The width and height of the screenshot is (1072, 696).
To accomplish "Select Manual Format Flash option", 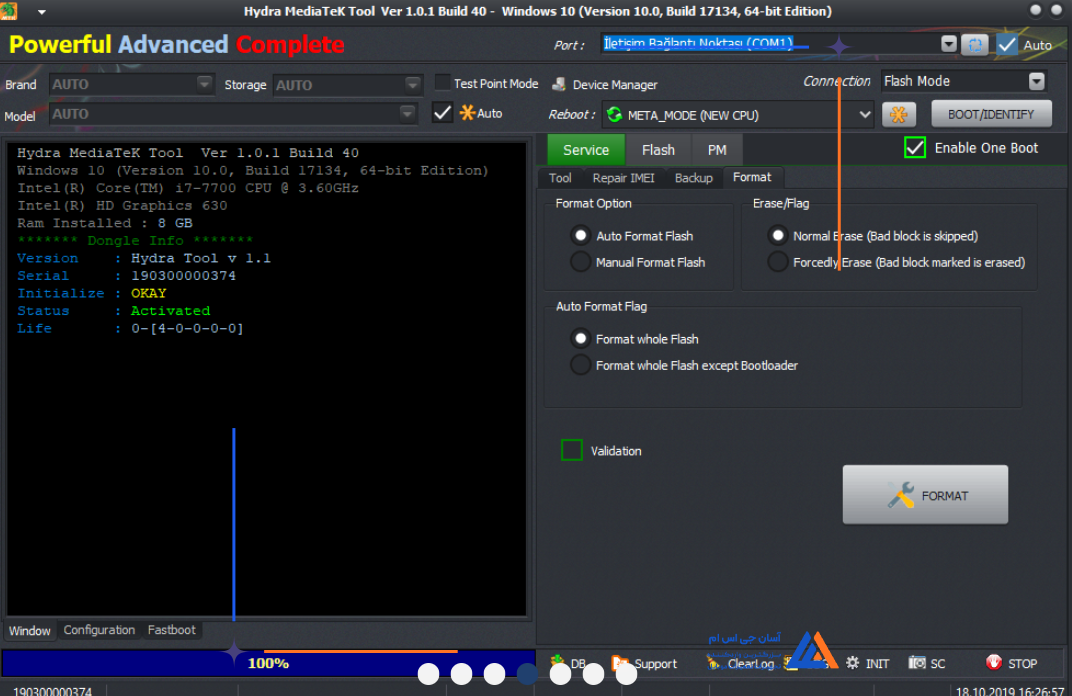I will pos(580,262).
